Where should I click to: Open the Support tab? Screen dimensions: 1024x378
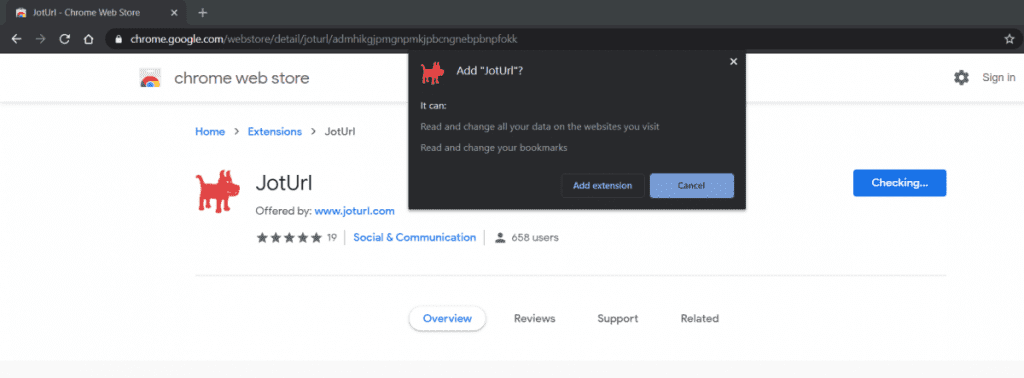point(618,319)
